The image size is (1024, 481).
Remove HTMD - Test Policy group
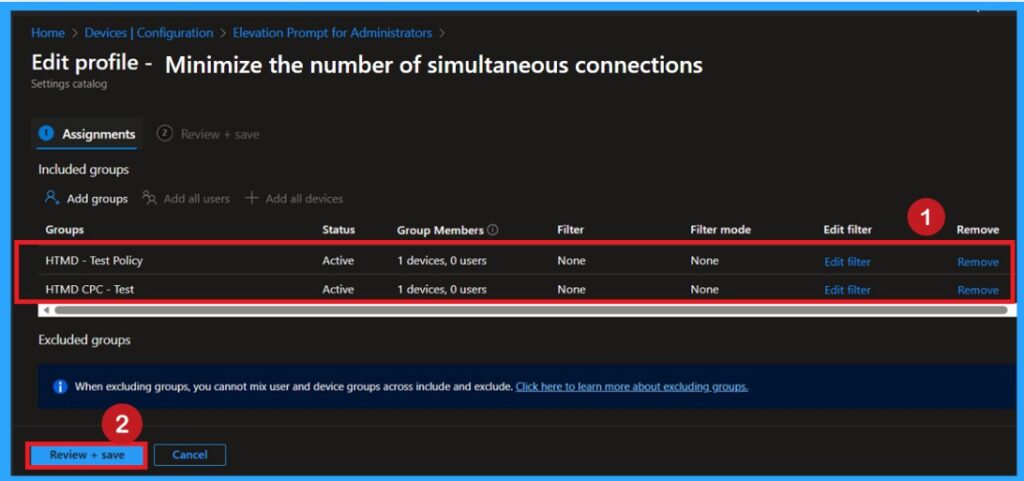(978, 262)
